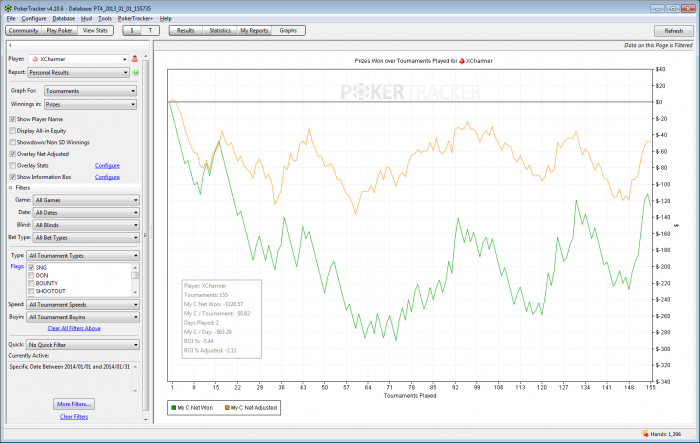Screen dimensions: 700x443
Task: Check the BOUNTY flag
Action: click(x=31, y=283)
